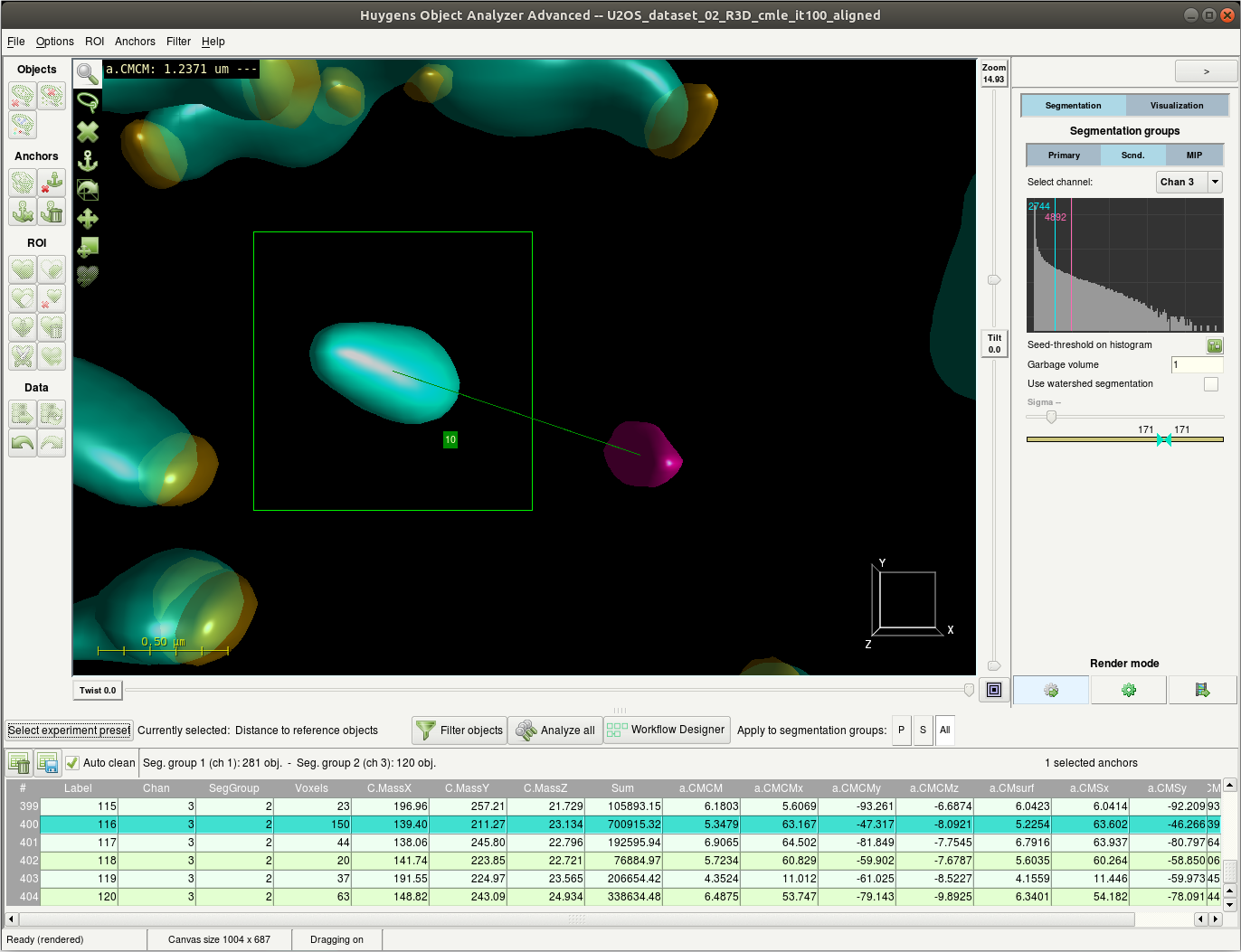Viewport: 1241px width, 952px height.
Task: Click the undo arrow in Data section
Action: tap(23, 443)
